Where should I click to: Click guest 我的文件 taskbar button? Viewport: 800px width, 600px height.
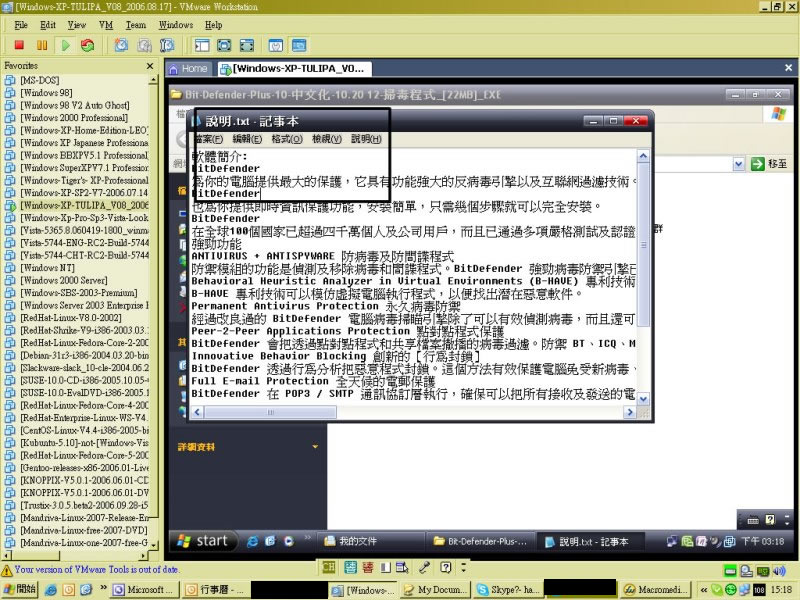pos(370,541)
